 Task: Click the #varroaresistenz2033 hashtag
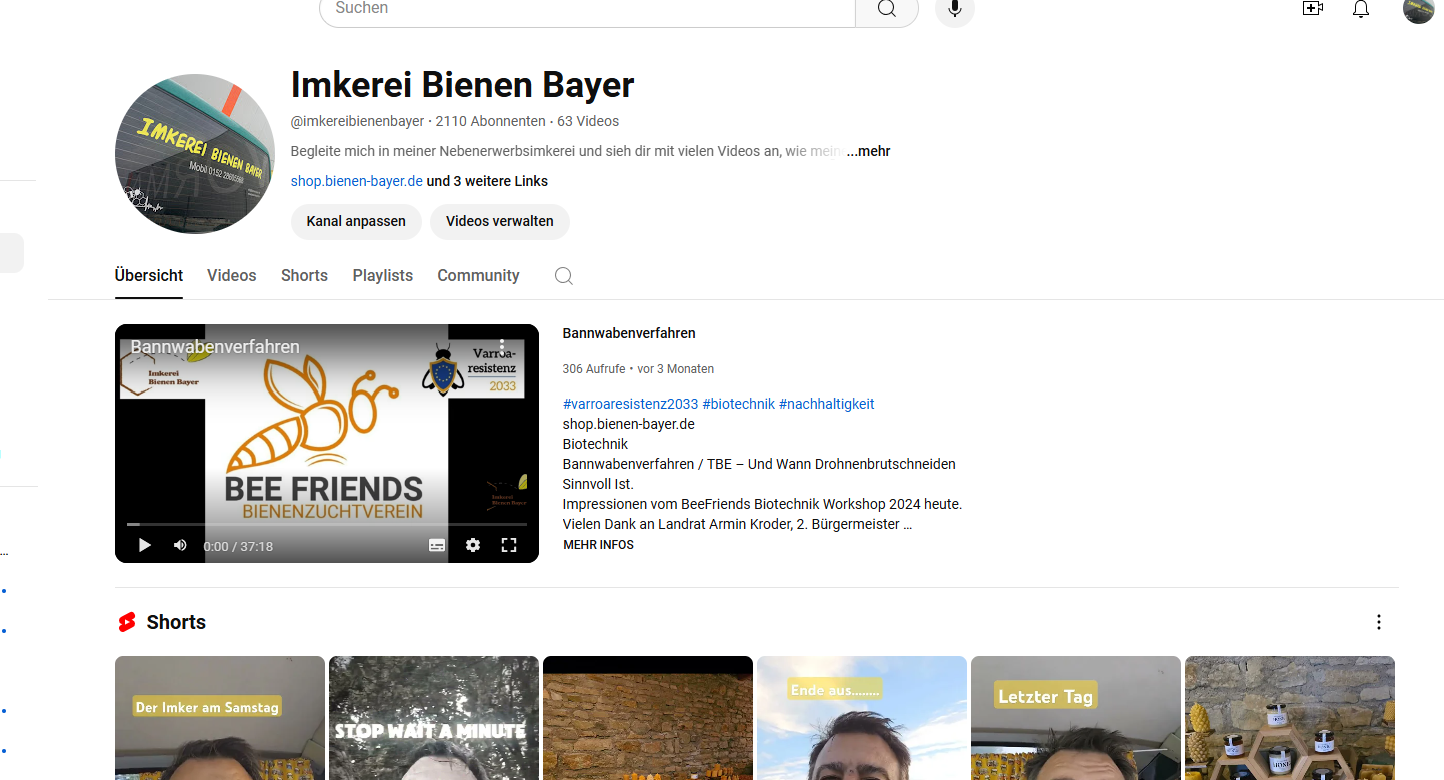[x=631, y=404]
